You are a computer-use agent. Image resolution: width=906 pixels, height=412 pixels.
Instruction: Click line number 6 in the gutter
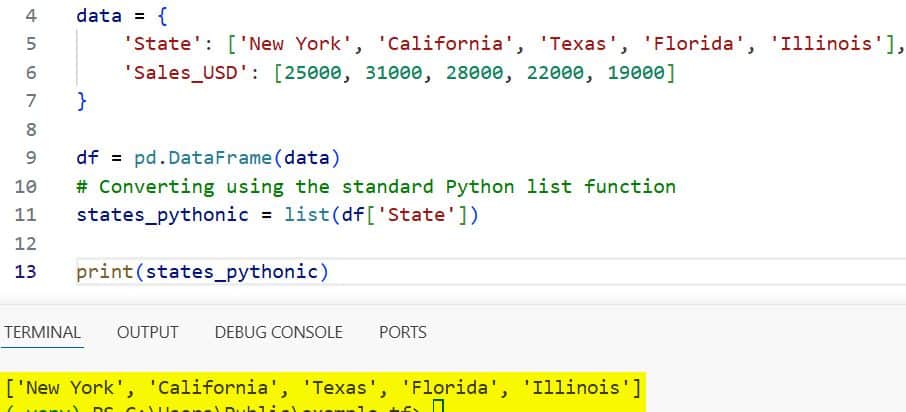tap(31, 73)
